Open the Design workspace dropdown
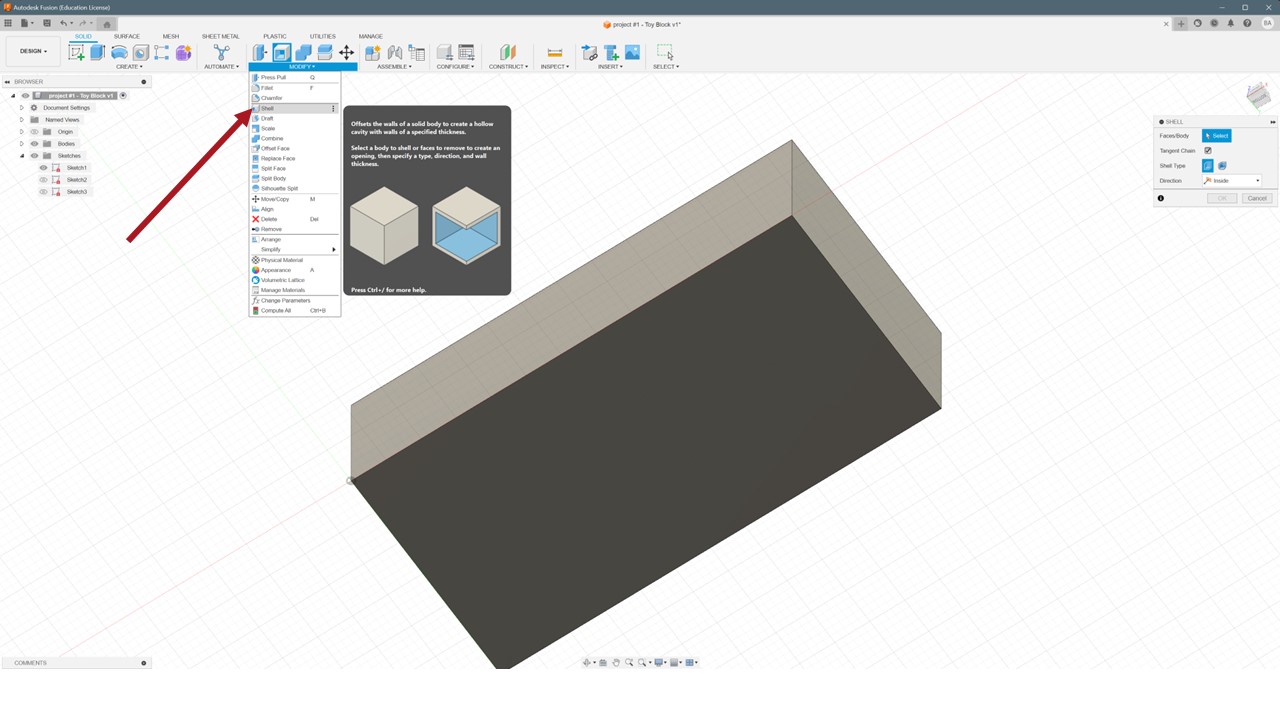 tap(33, 51)
